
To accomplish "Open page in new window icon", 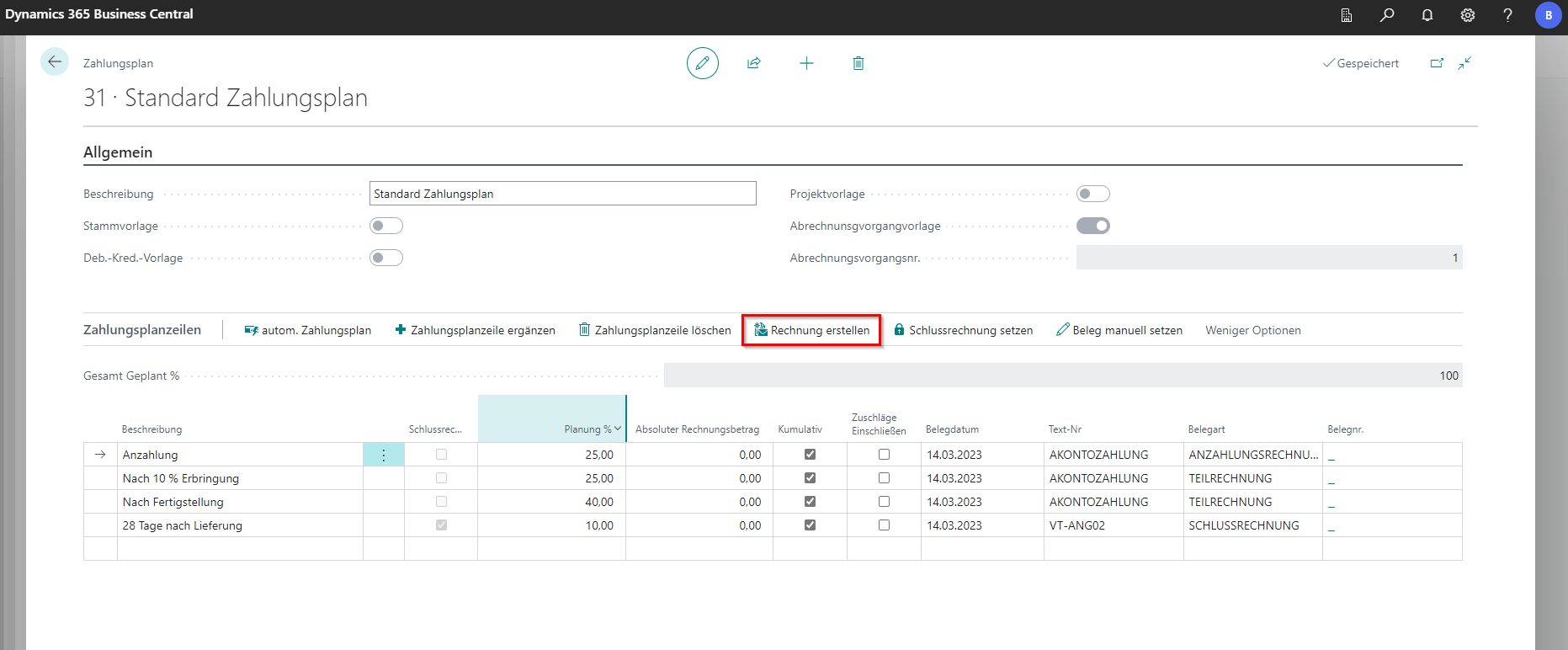I will (x=1437, y=63).
